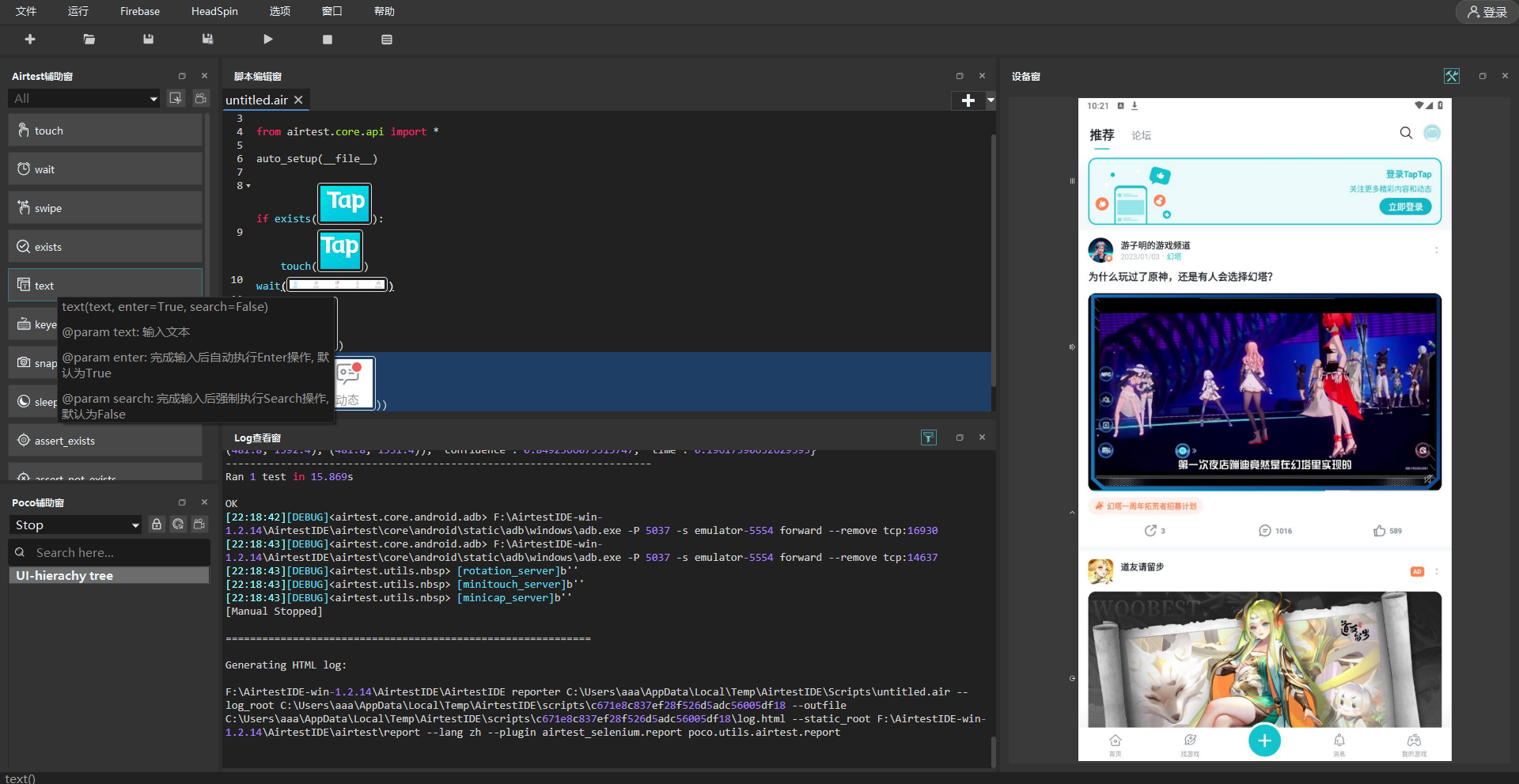This screenshot has width=1519, height=784.
Task: Open the dropdown arrow next to the editor plus button
Action: point(991,100)
